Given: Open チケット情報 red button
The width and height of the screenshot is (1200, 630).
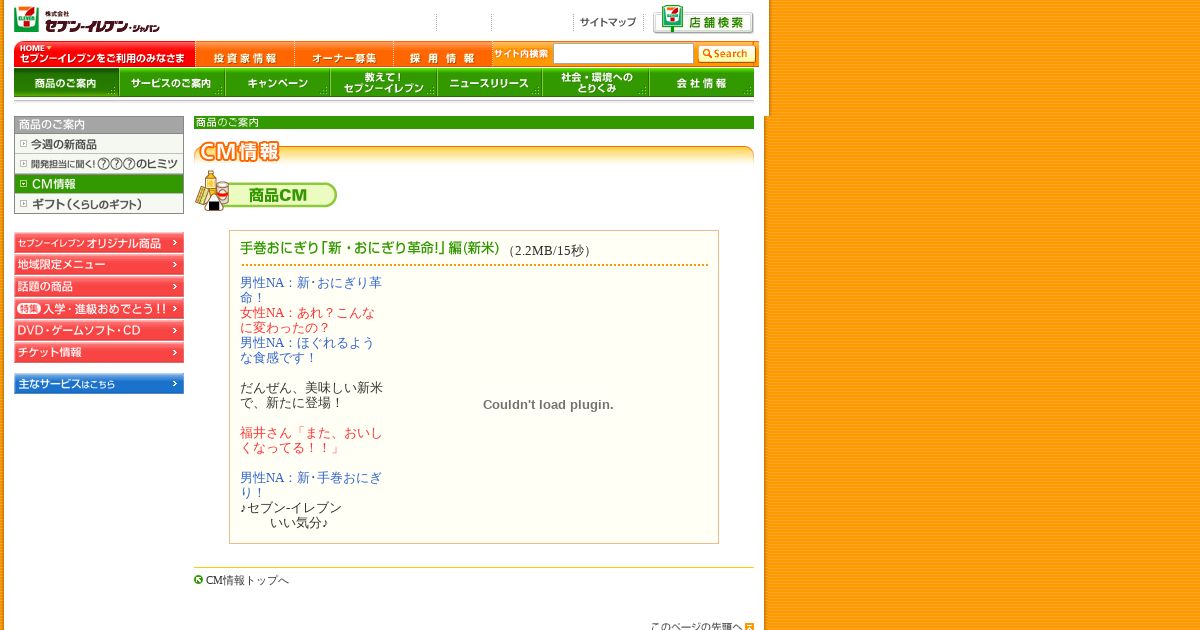Looking at the screenshot, I should point(99,353).
